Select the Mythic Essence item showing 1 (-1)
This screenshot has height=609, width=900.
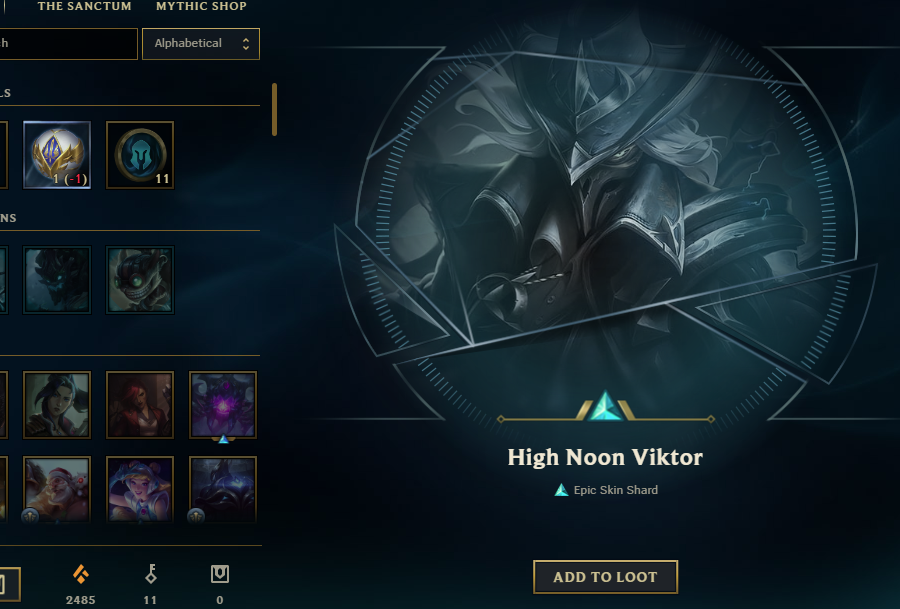pos(57,155)
